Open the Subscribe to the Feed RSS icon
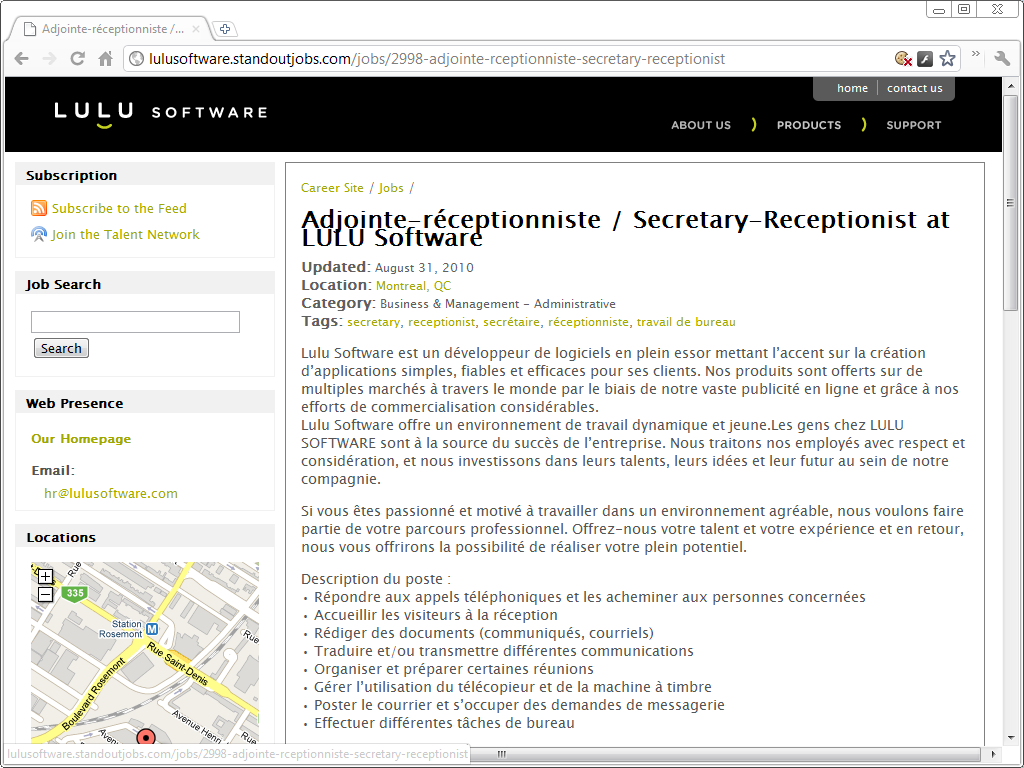 (38, 208)
